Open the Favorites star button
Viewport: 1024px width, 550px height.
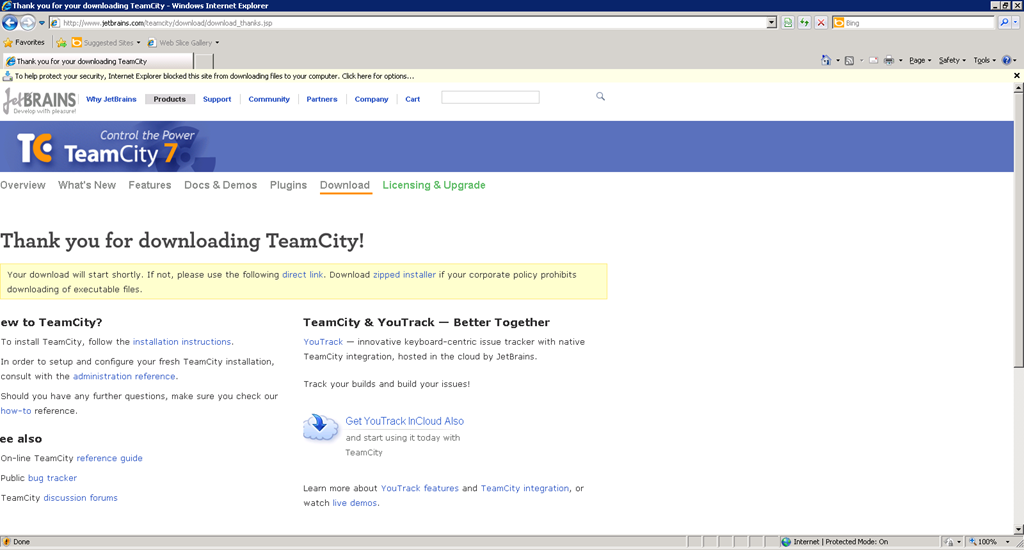(24, 42)
